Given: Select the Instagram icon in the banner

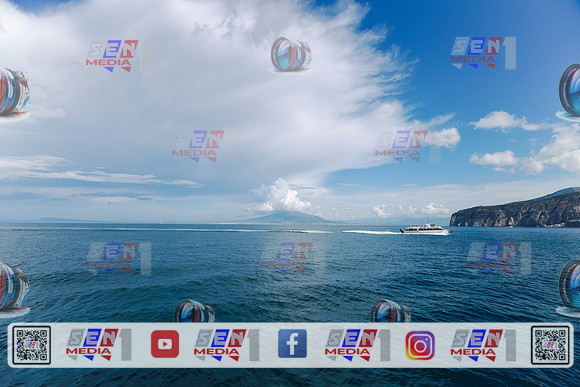Looking at the screenshot, I should (420, 345).
